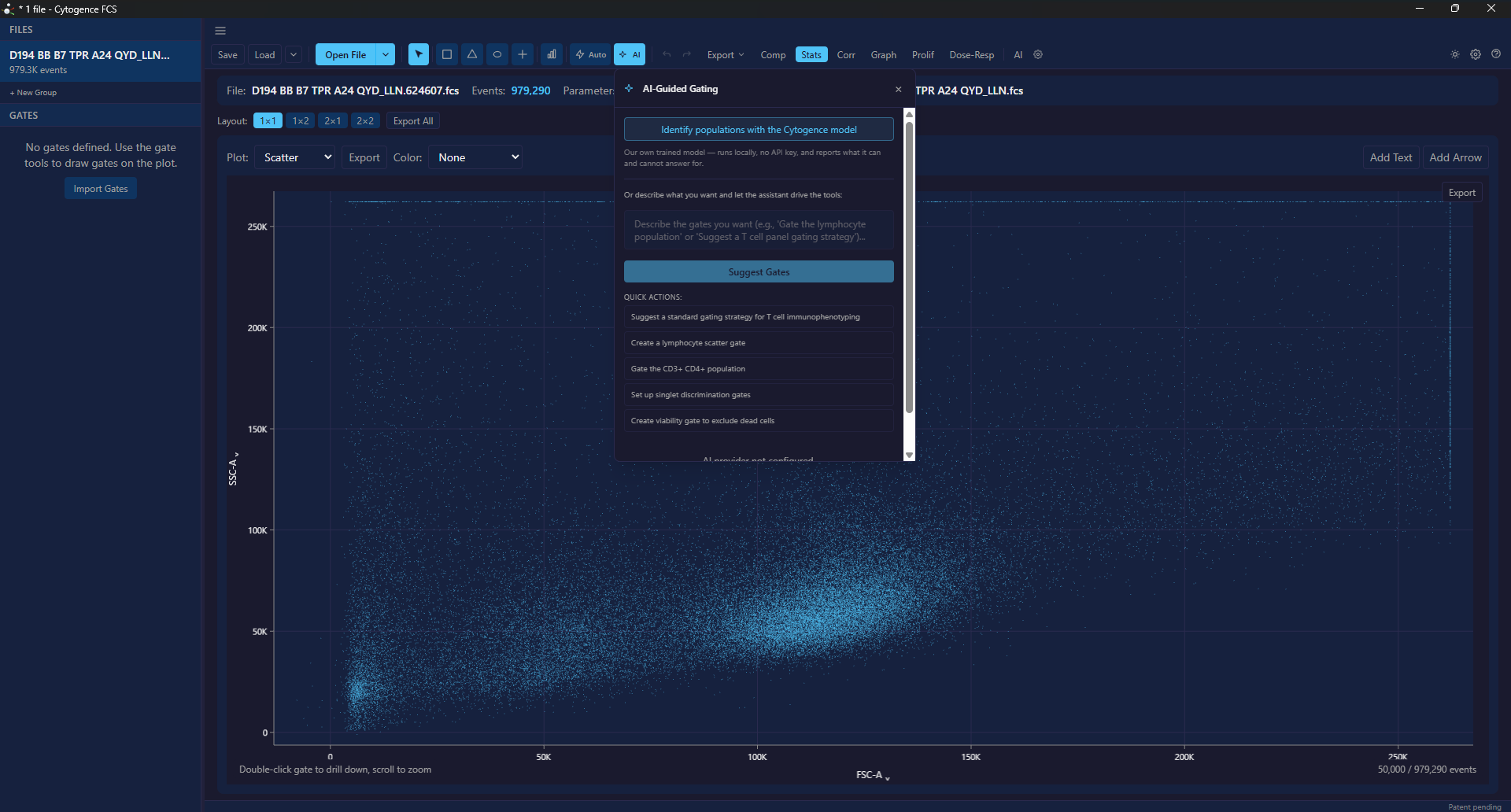This screenshot has width=1511, height=812.
Task: Click the undo arrow
Action: [x=667, y=54]
